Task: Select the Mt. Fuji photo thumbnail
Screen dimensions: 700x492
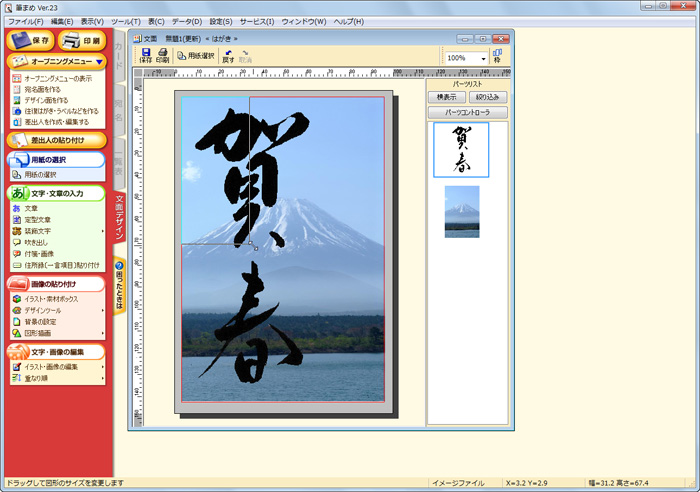Action: [462, 211]
